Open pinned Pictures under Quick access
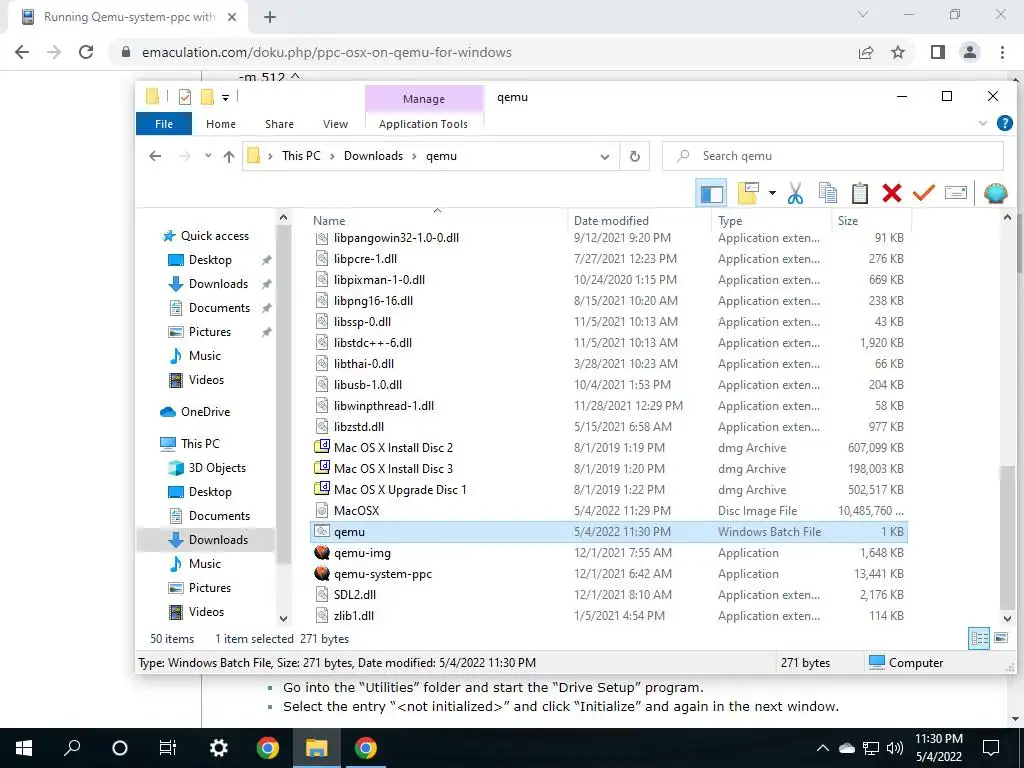The height and width of the screenshot is (768, 1024). point(199,332)
